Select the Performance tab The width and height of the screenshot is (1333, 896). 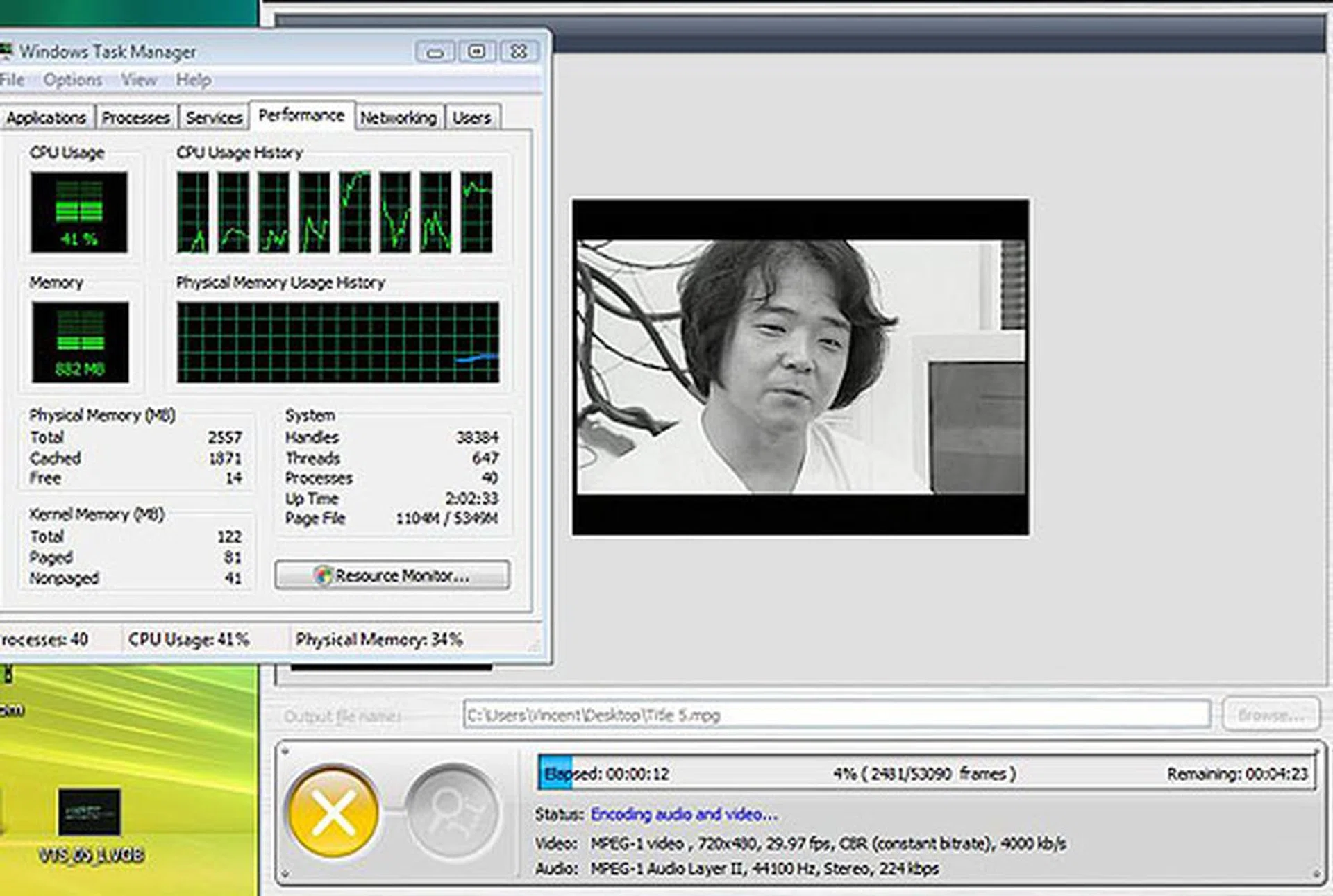301,115
